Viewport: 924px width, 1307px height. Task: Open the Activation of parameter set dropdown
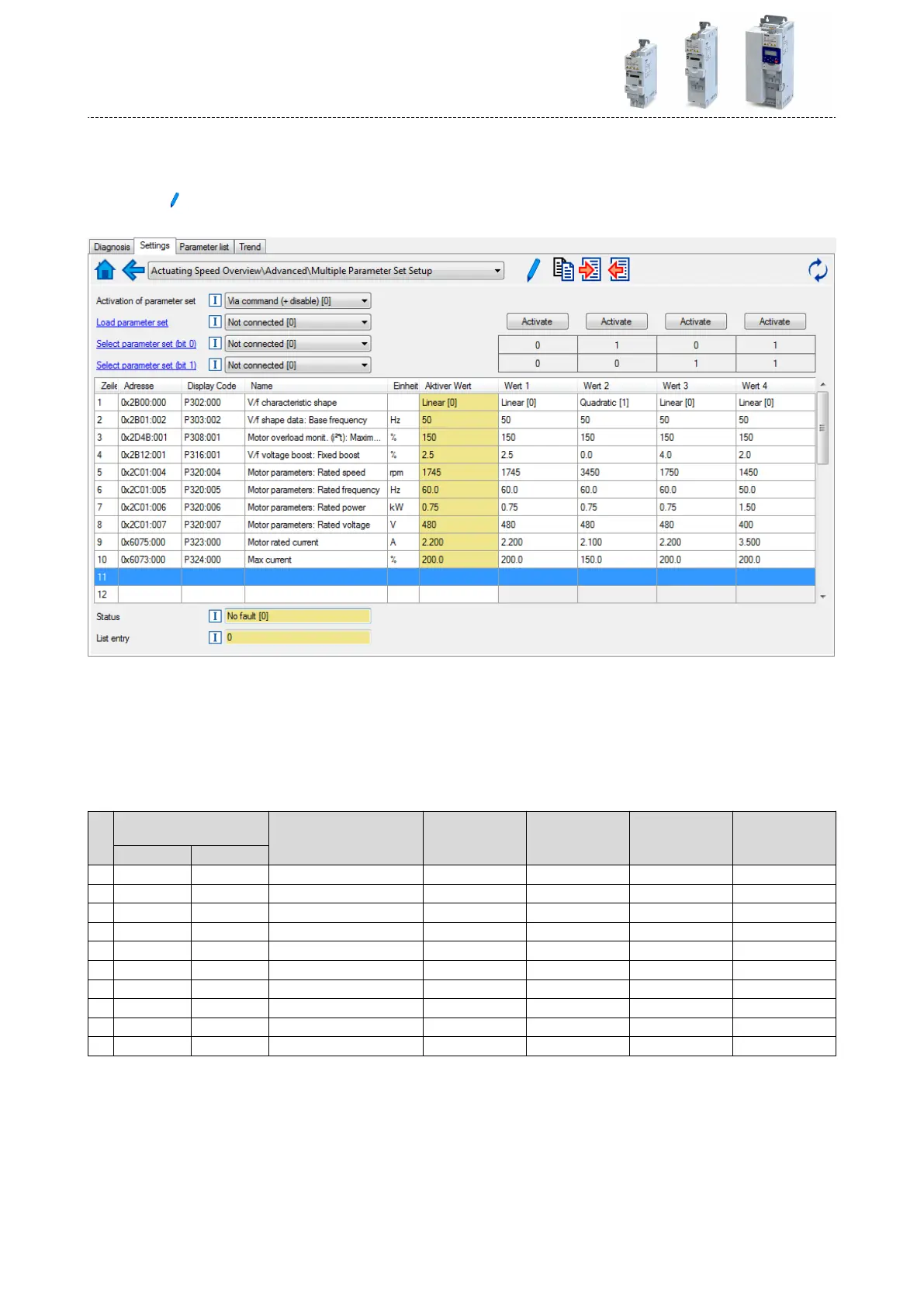tap(364, 301)
